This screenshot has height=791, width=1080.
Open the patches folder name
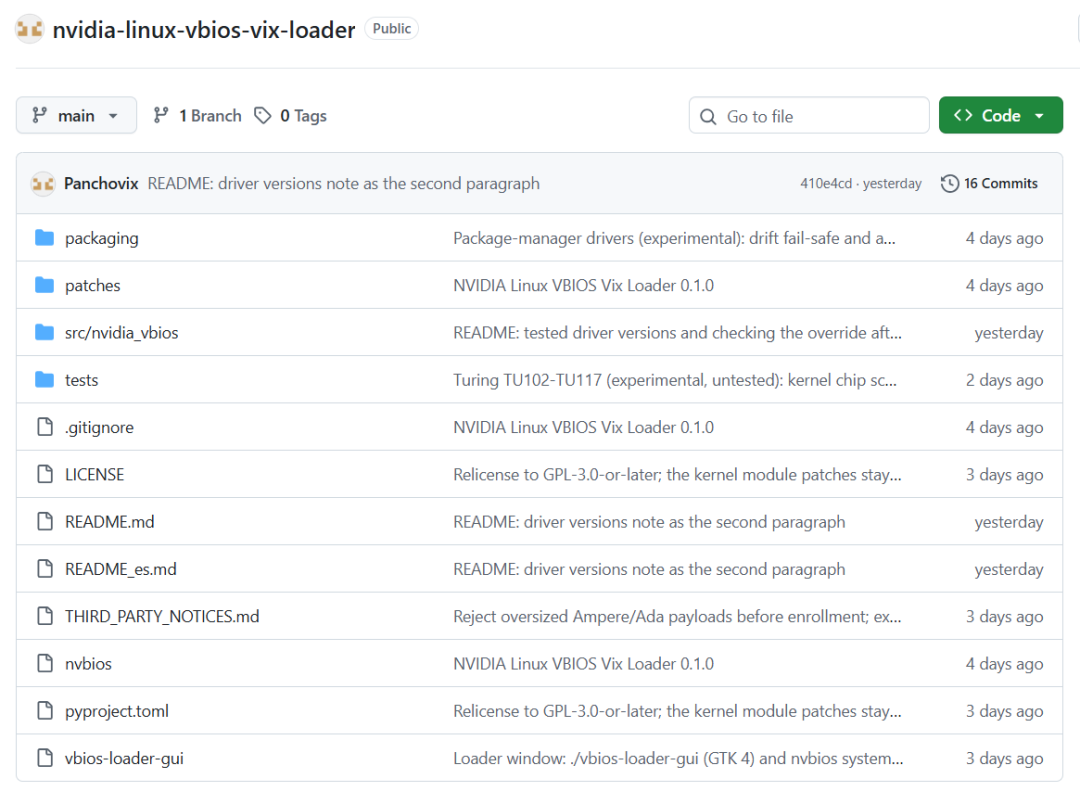(93, 285)
